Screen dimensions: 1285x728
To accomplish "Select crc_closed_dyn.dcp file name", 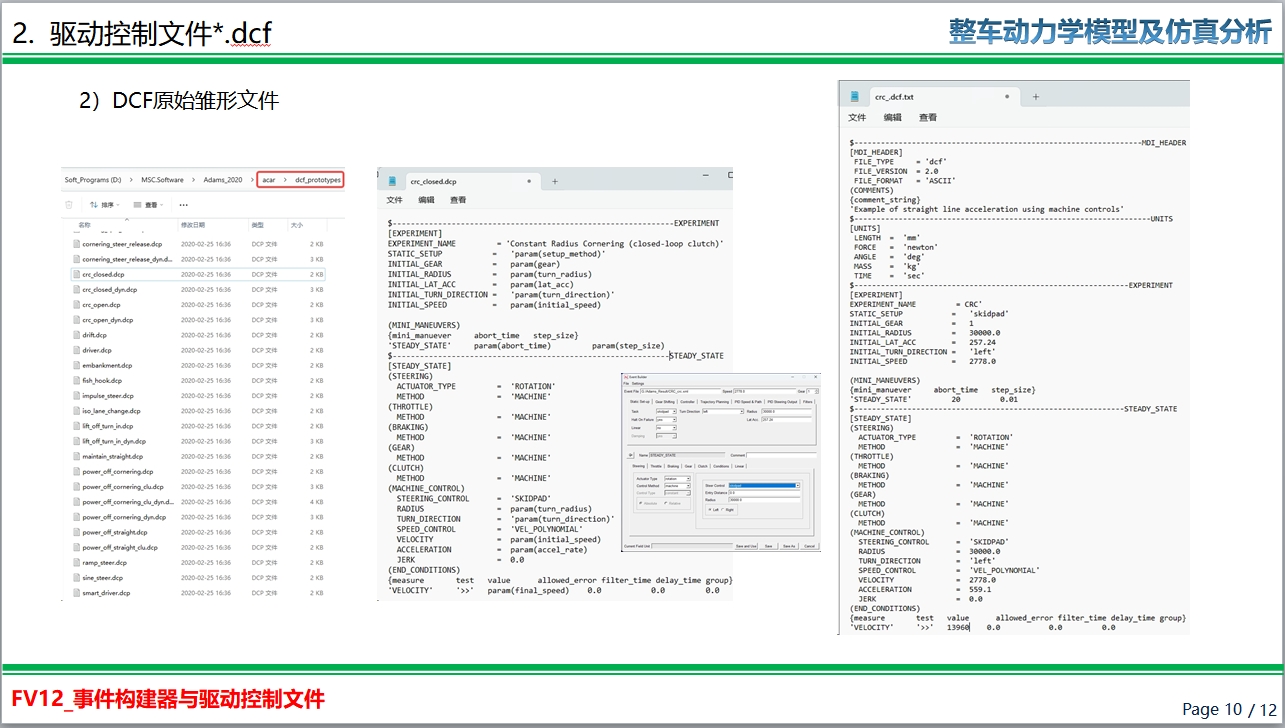I will point(110,289).
